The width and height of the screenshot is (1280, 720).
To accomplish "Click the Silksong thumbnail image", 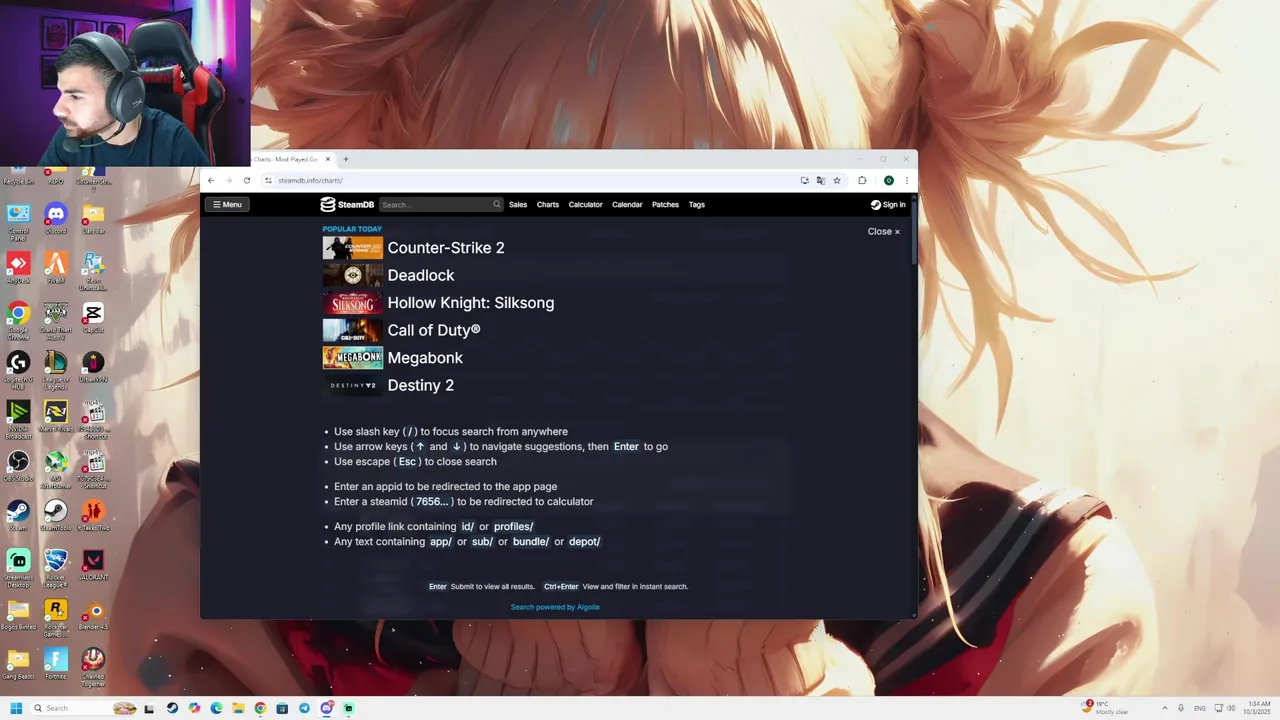I will 352,303.
